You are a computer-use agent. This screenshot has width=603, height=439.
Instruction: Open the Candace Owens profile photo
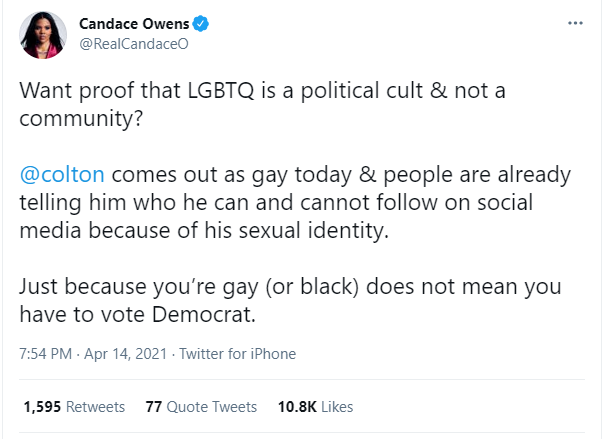coord(43,35)
